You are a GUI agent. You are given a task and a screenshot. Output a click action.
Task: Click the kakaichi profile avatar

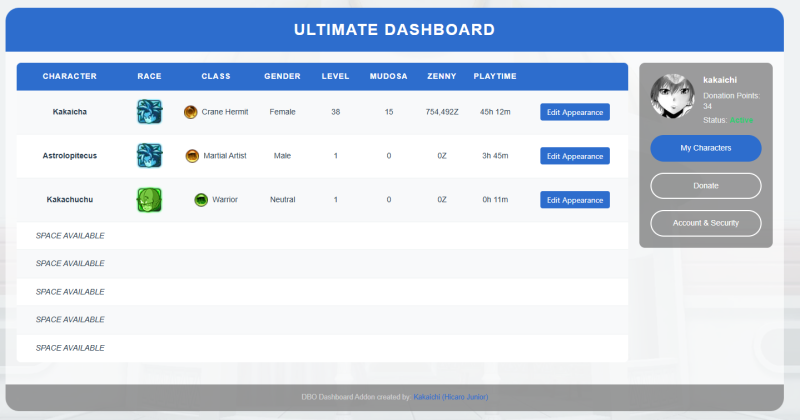pyautogui.click(x=672, y=96)
